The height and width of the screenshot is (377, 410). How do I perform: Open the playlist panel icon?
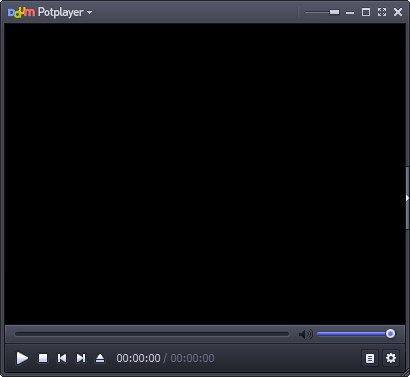tap(370, 358)
